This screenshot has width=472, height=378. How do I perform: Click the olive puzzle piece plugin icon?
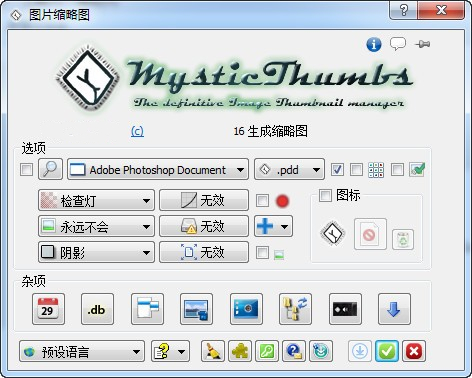click(x=240, y=351)
